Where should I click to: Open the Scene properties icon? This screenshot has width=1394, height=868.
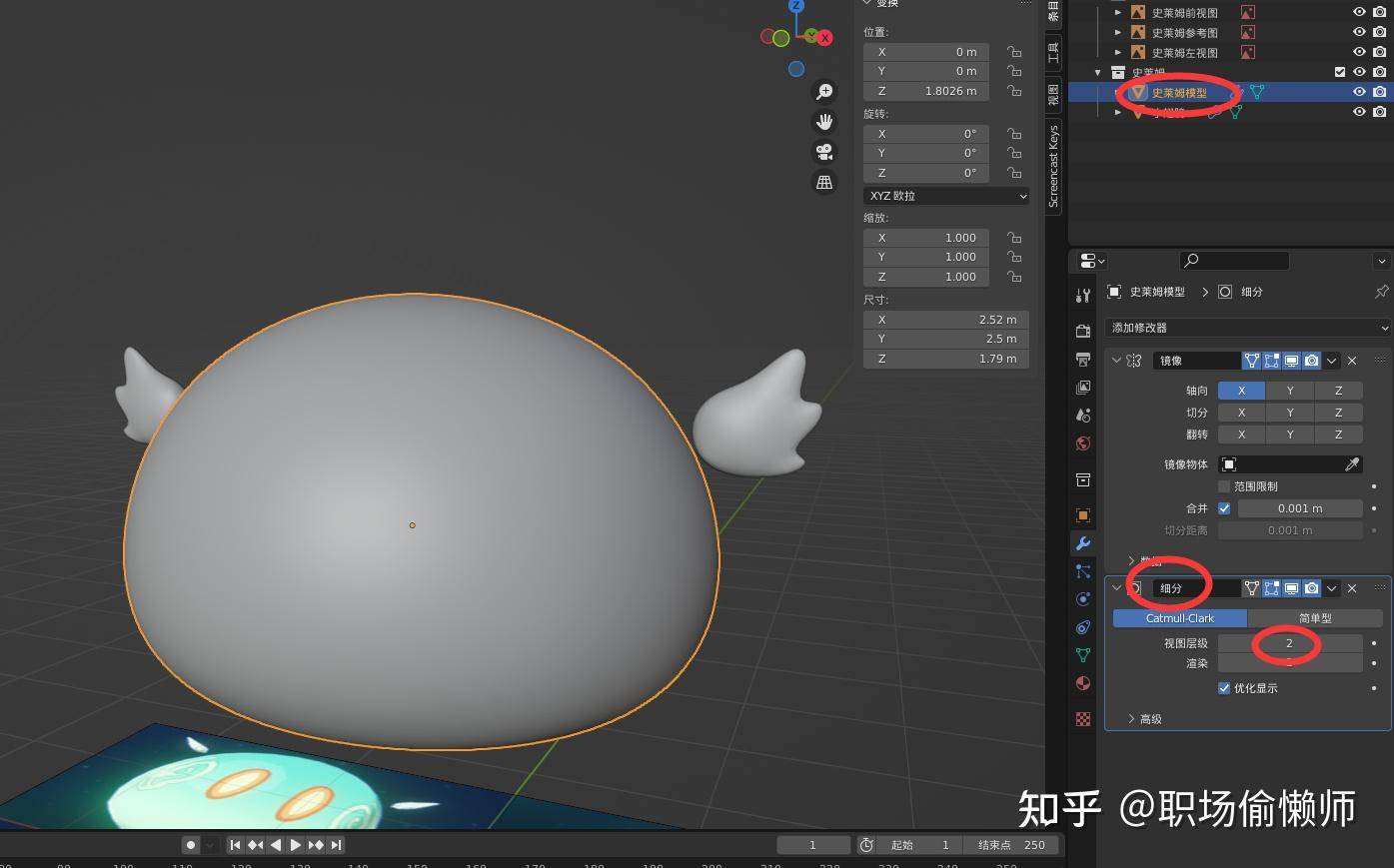[x=1083, y=415]
